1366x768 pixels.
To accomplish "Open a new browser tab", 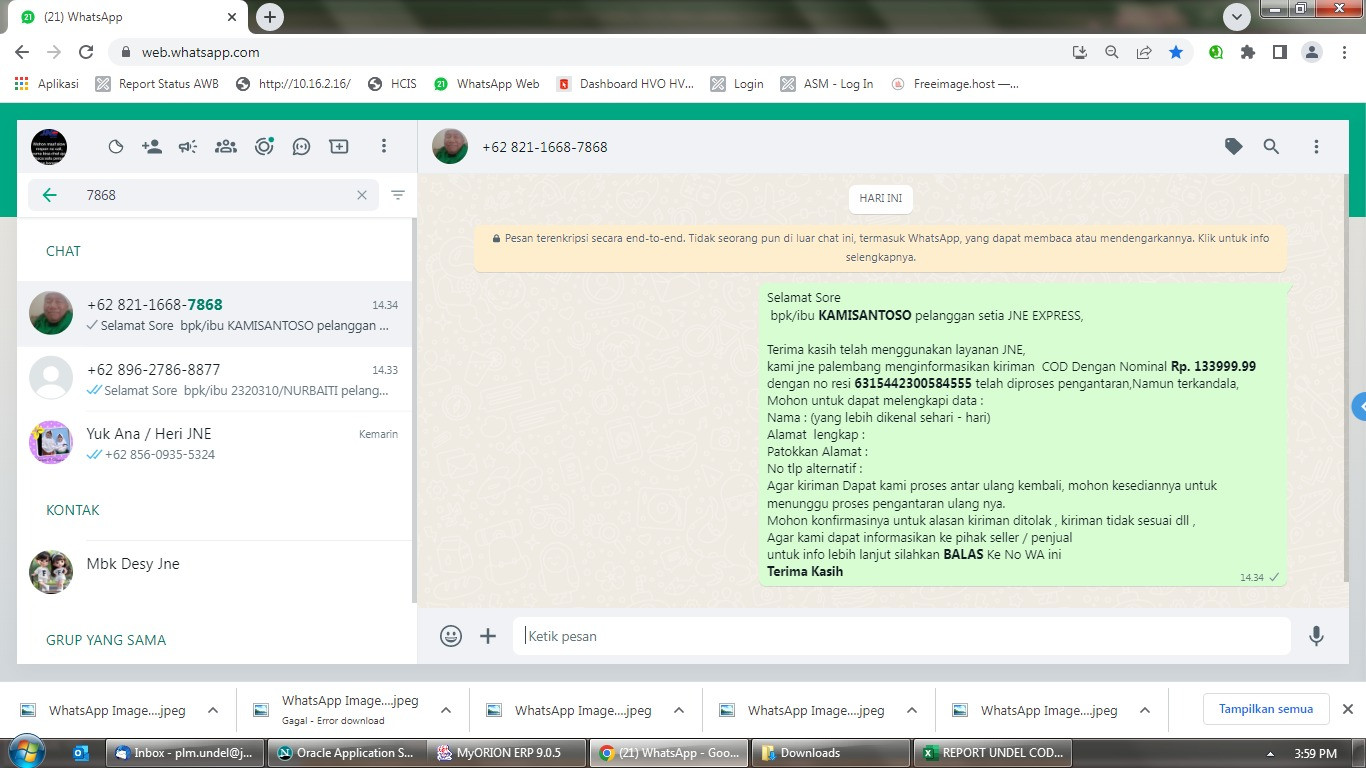I will click(x=269, y=17).
